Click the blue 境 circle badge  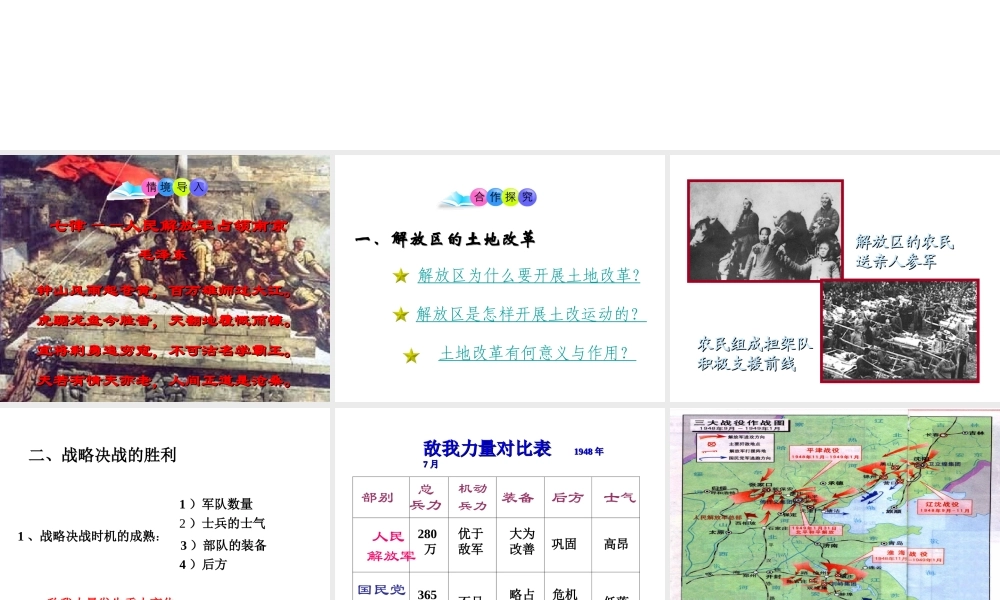[x=166, y=187]
